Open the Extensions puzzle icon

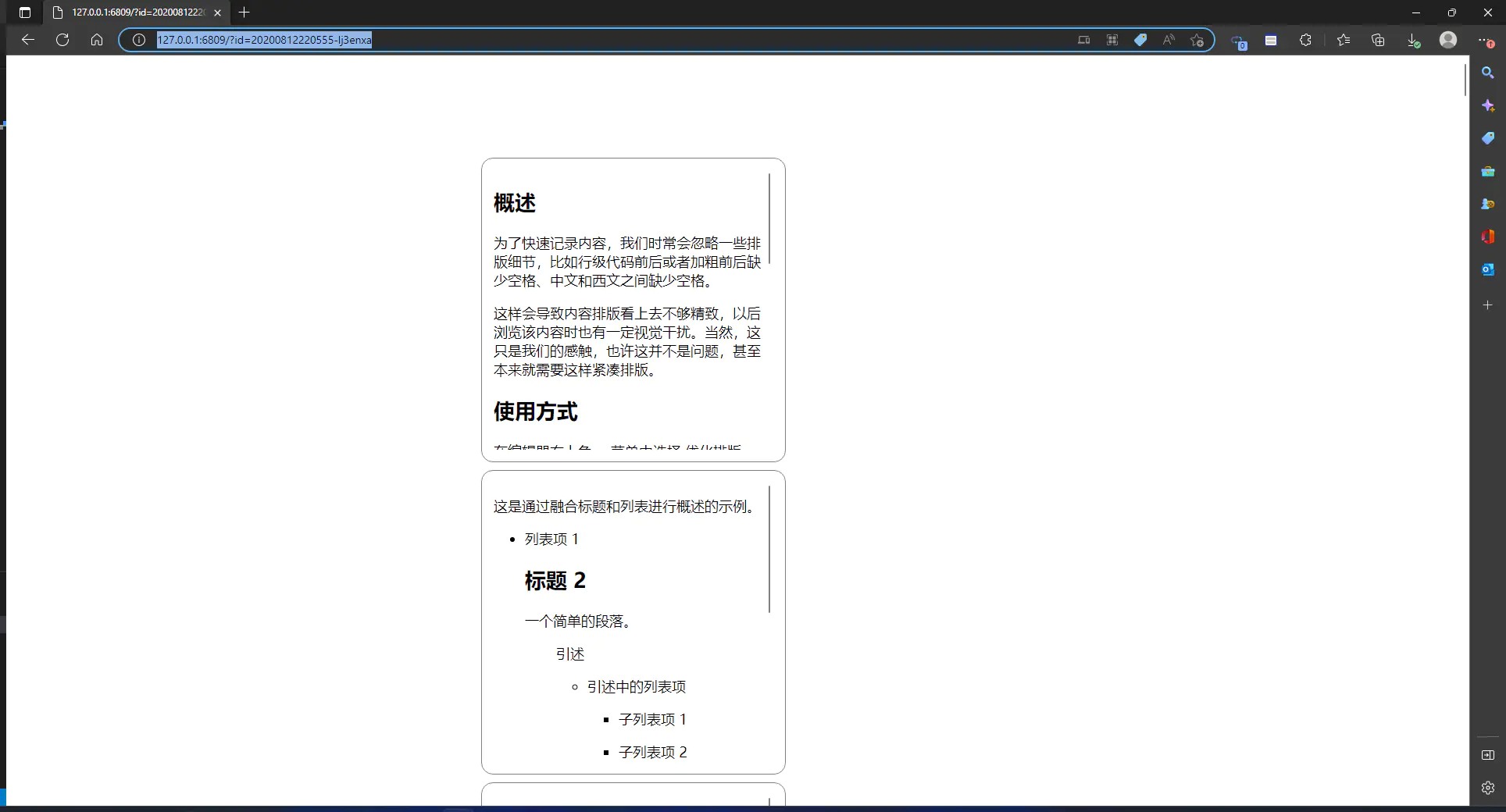(1305, 40)
